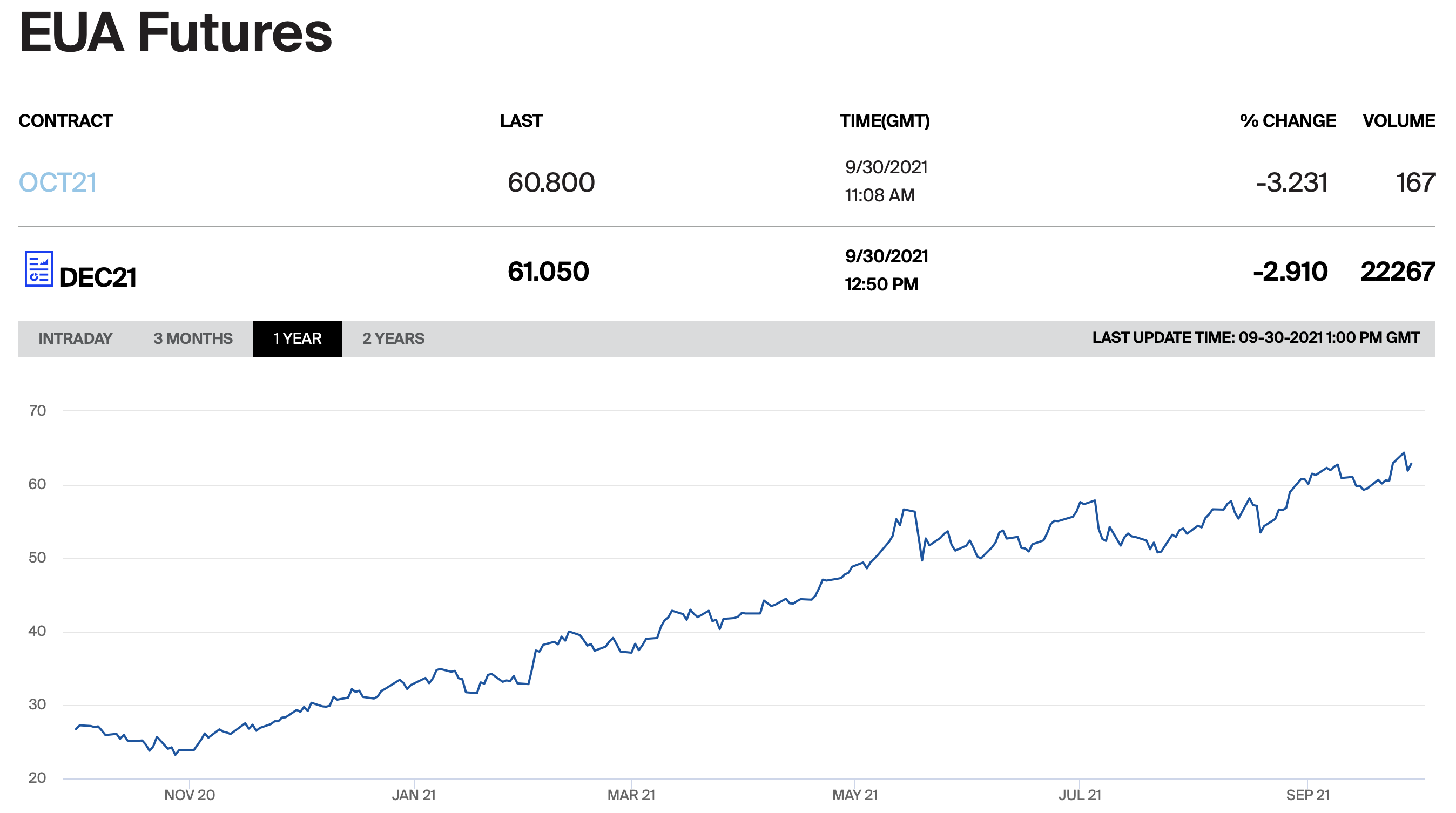1456x813 pixels.
Task: Click the DEC21 change value -2.910
Action: coord(1290,272)
